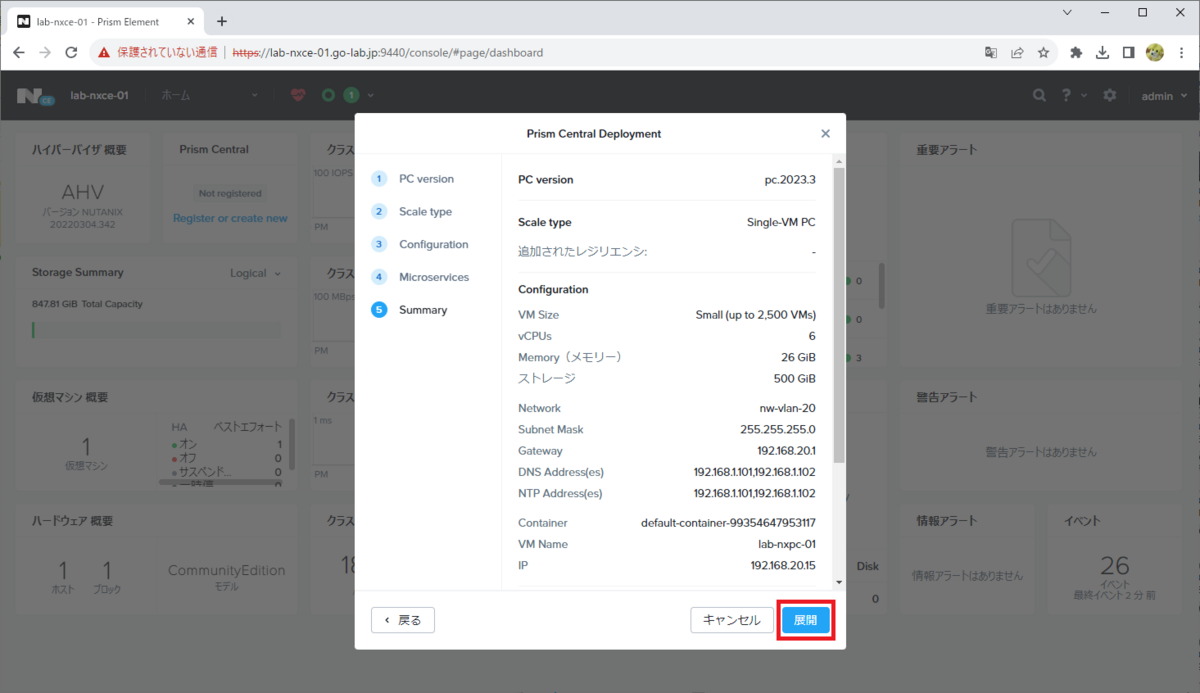This screenshot has width=1200, height=693.
Task: Click the default-container-99354647953117 value
Action: tap(728, 523)
